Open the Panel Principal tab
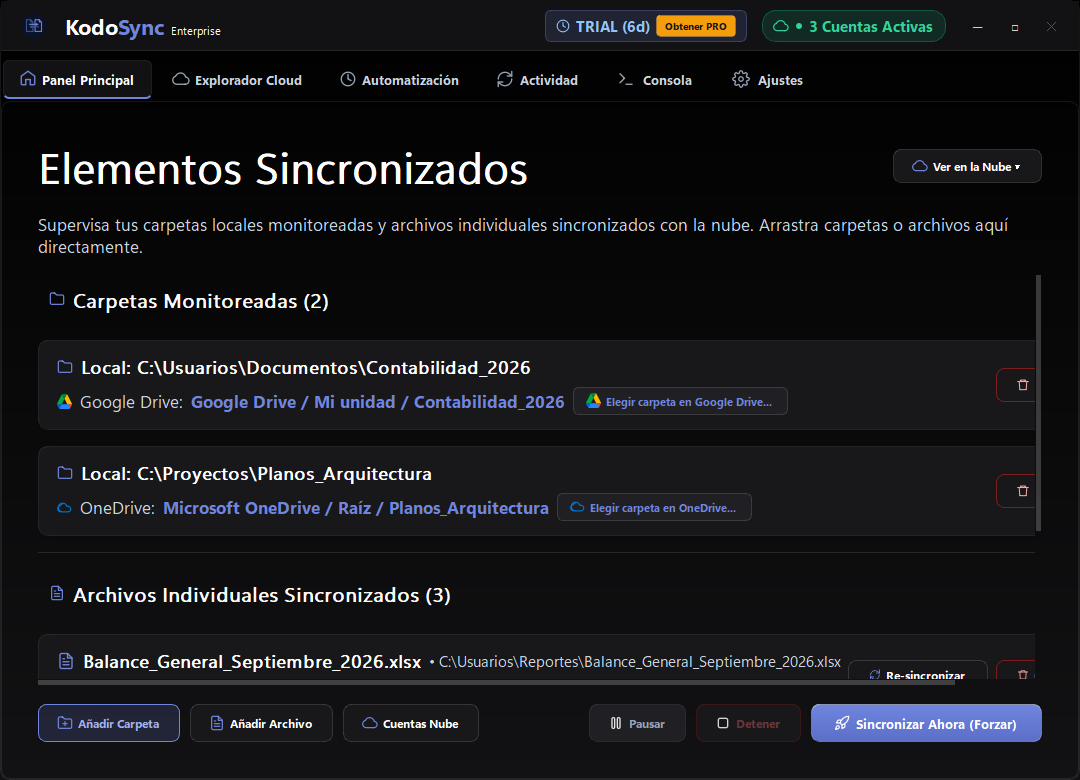The width and height of the screenshot is (1080, 780). coord(77,80)
